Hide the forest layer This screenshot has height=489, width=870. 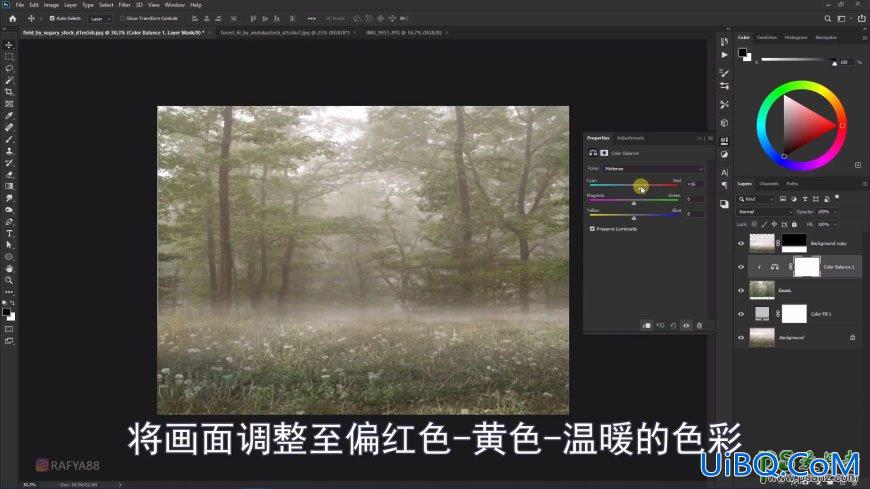click(741, 290)
